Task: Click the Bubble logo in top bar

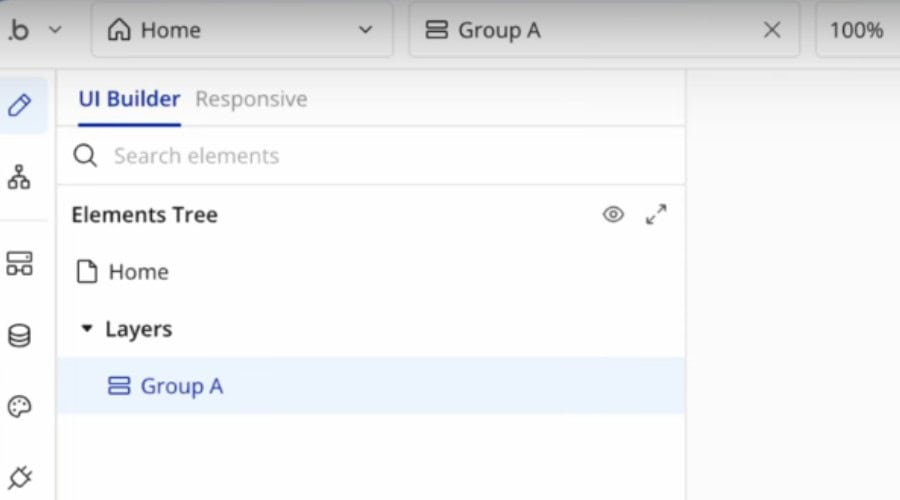Action: click(19, 30)
